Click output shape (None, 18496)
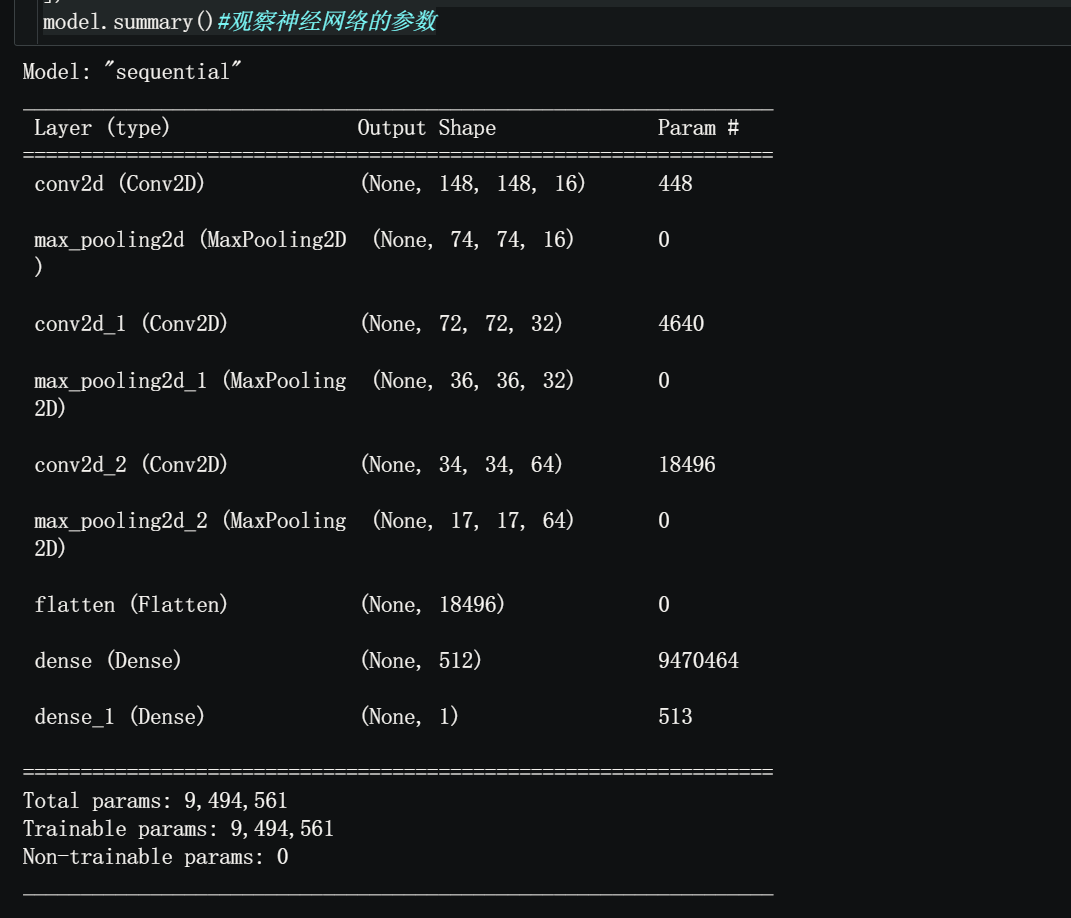This screenshot has width=1071, height=918. pyautogui.click(x=432, y=604)
